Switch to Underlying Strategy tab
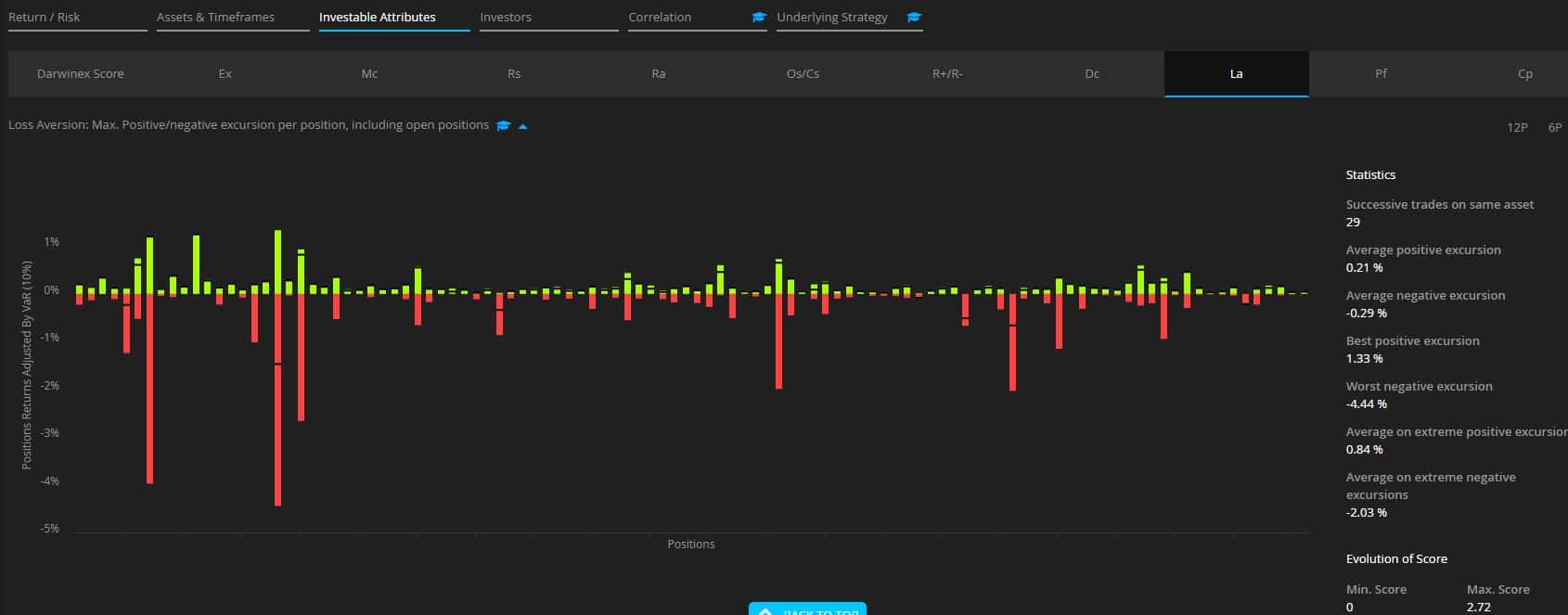 coord(831,17)
